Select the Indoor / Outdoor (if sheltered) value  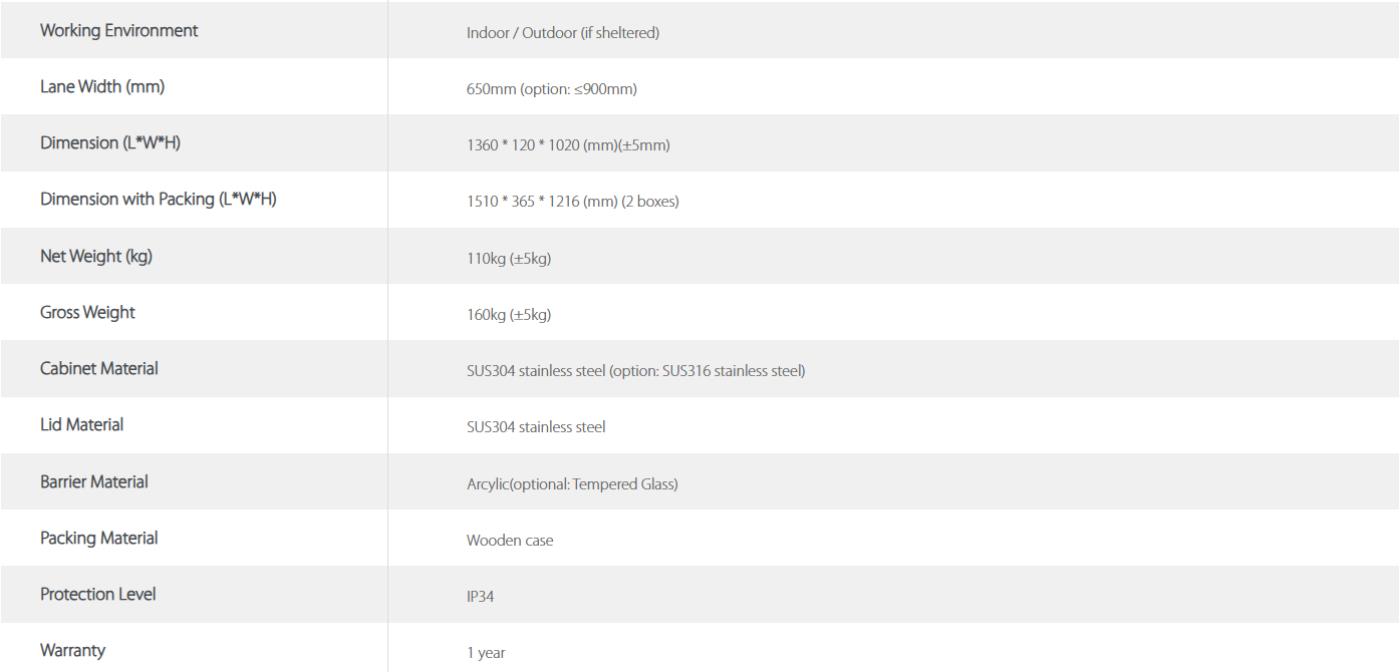point(563,34)
